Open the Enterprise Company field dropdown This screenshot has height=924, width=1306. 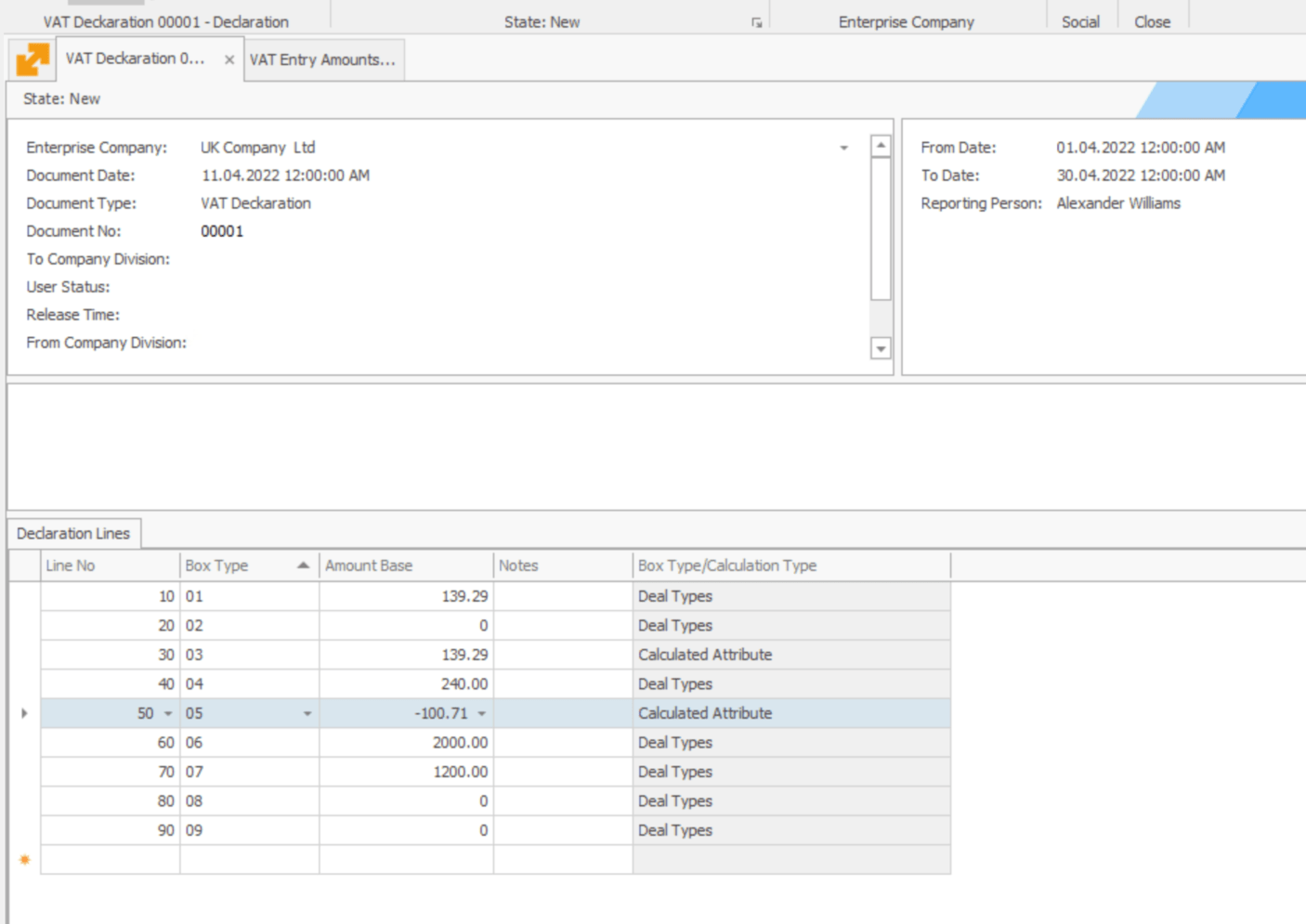click(x=844, y=147)
